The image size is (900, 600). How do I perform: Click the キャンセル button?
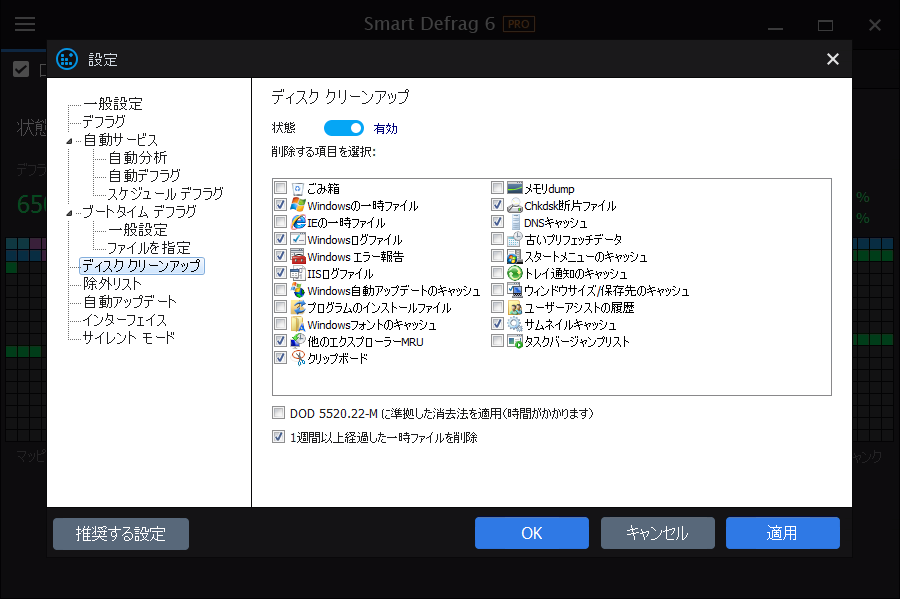coord(657,533)
